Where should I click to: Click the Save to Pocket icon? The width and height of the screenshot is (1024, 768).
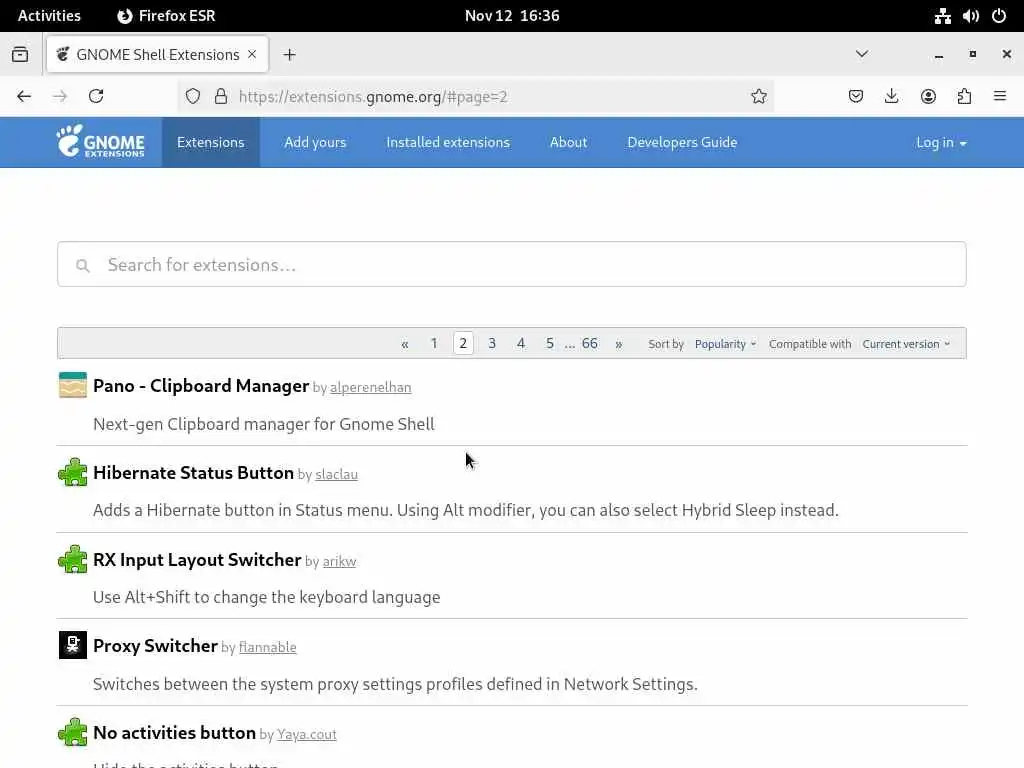pos(856,96)
